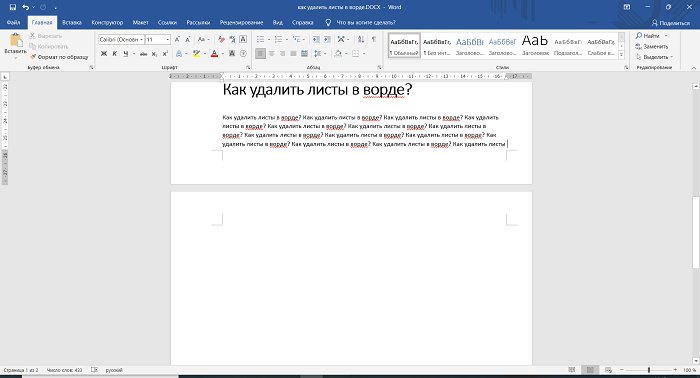Apply the Обычный (Normal) style
Screen dimensions: 700x378
tap(404, 45)
